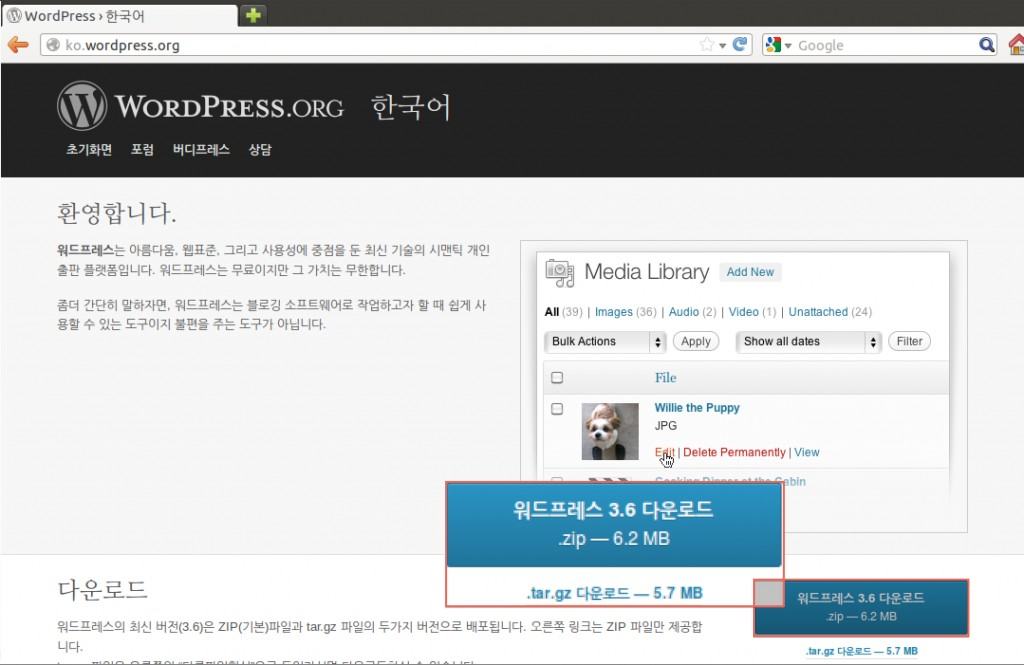This screenshot has height=665, width=1024.
Task: Click the Willie the Puppy thumbnail image
Action: (610, 431)
